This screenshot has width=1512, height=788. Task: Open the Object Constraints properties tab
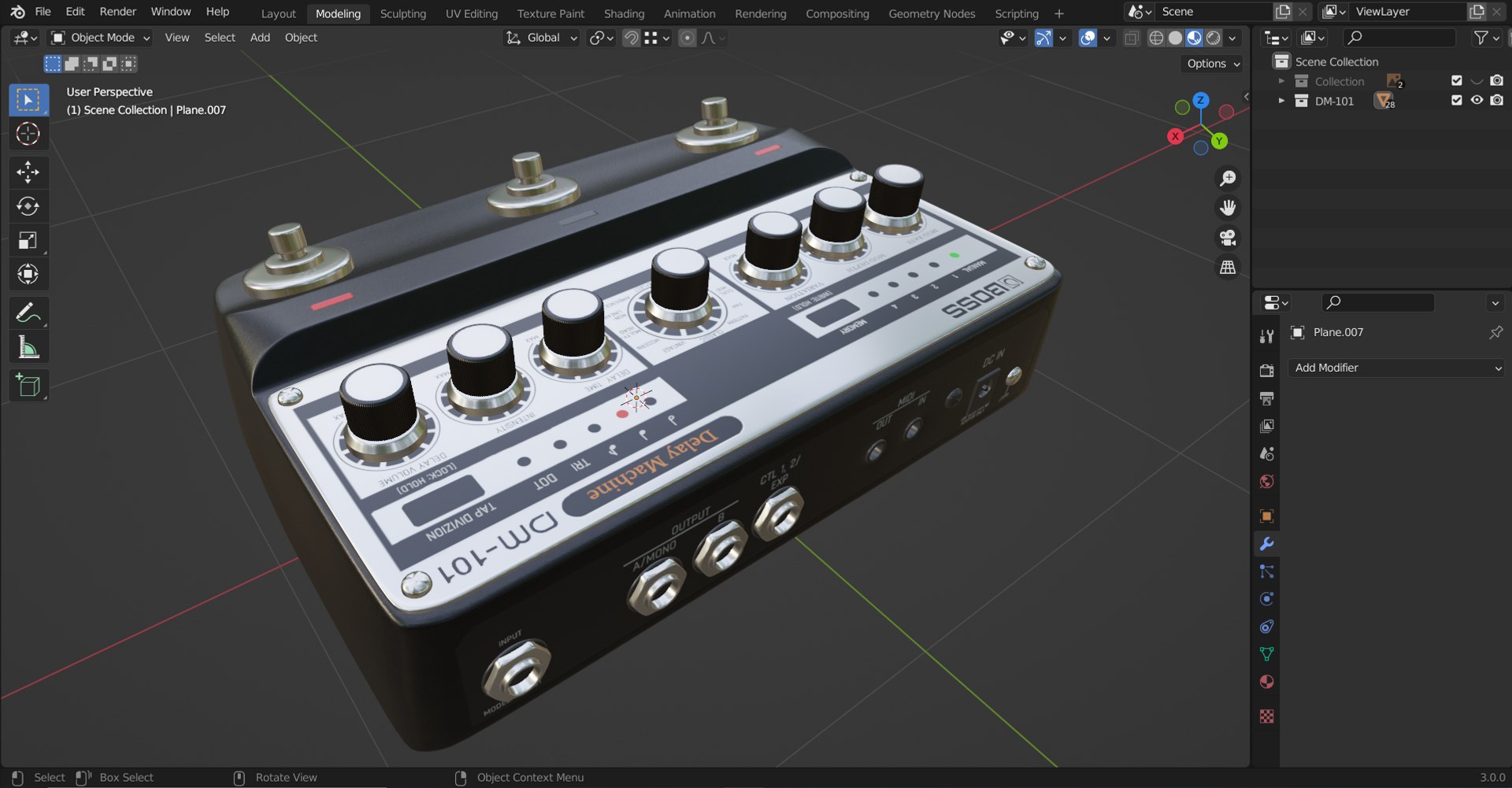1266,627
